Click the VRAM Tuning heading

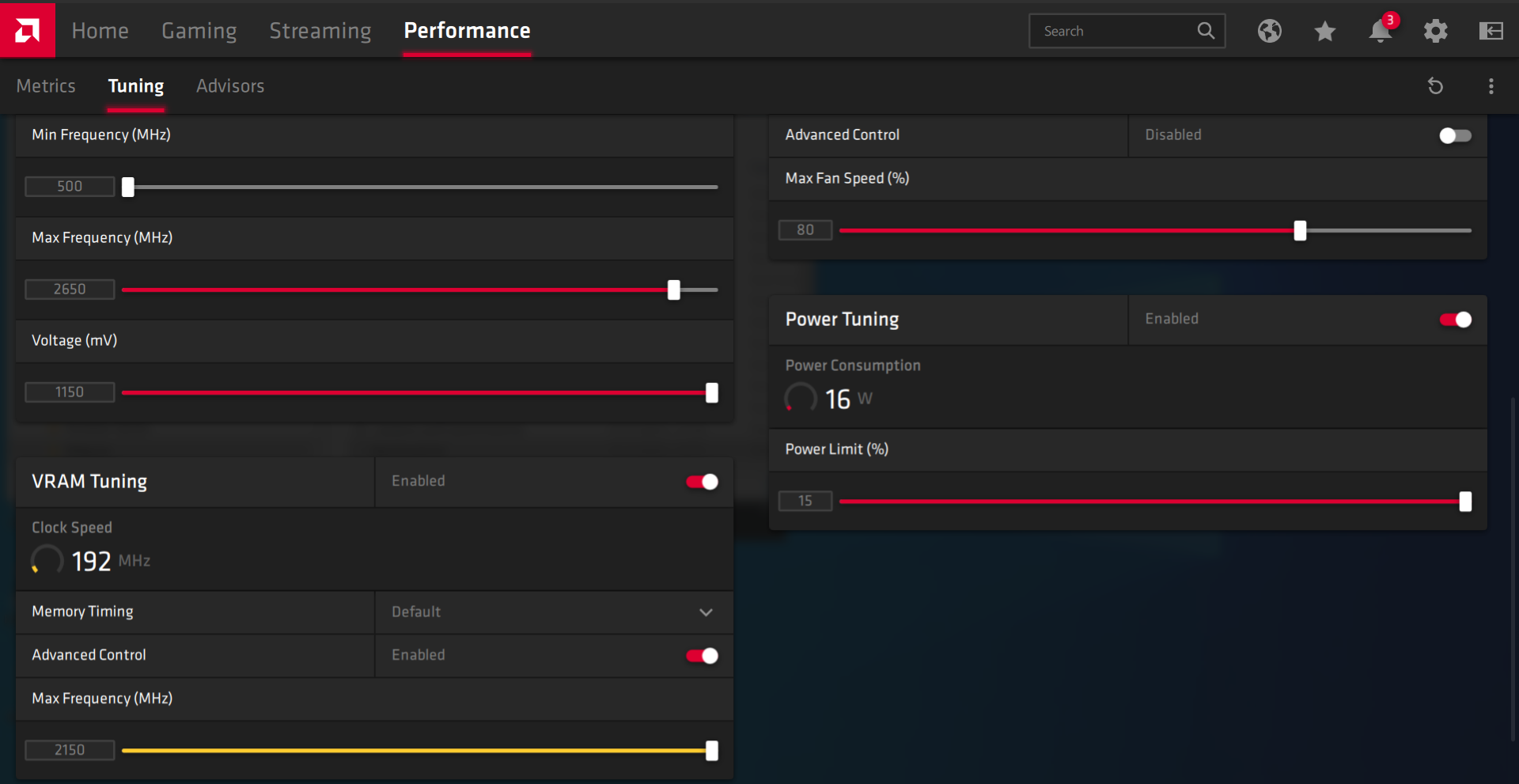coord(89,482)
